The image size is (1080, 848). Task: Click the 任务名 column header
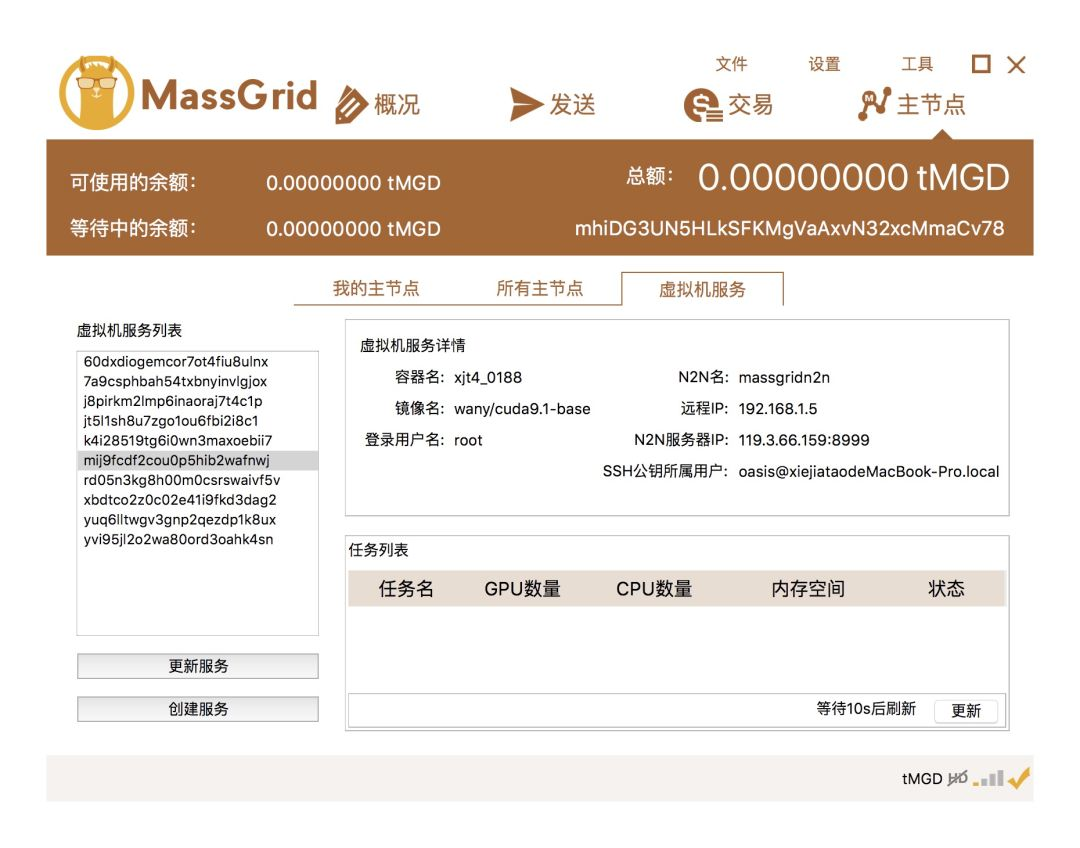406,588
